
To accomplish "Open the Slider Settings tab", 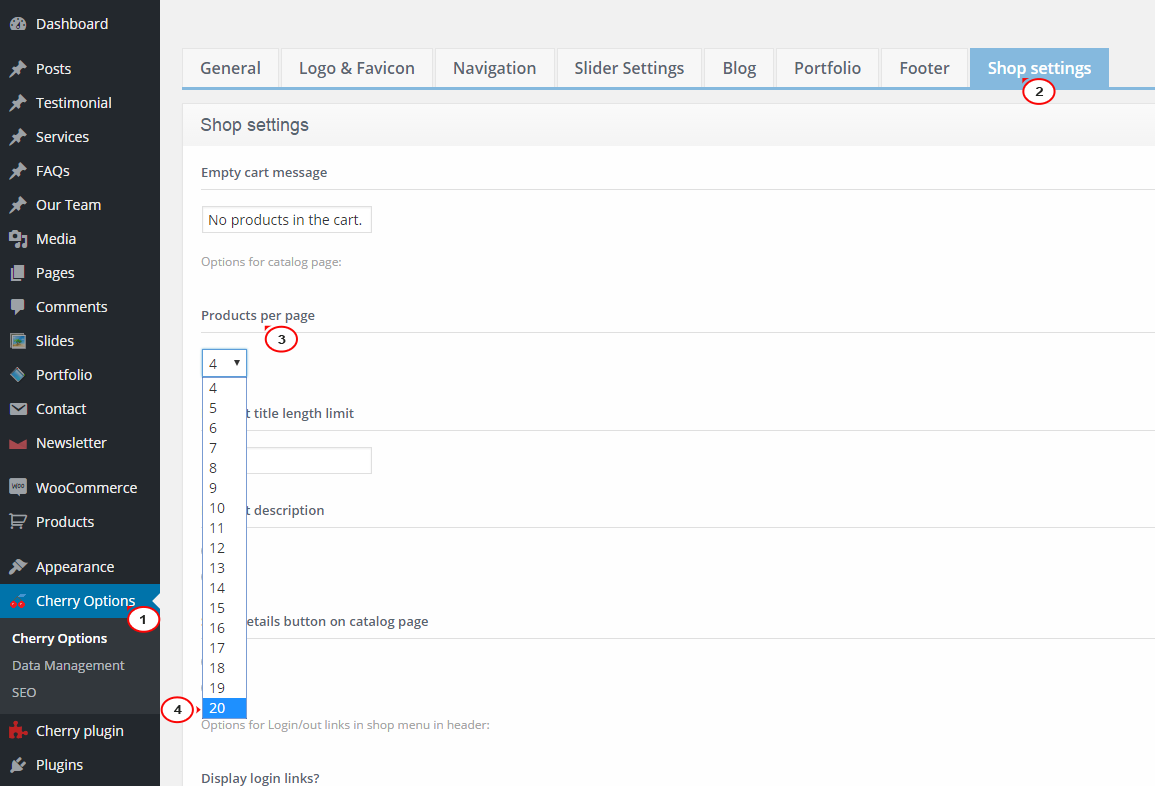I will [x=629, y=69].
